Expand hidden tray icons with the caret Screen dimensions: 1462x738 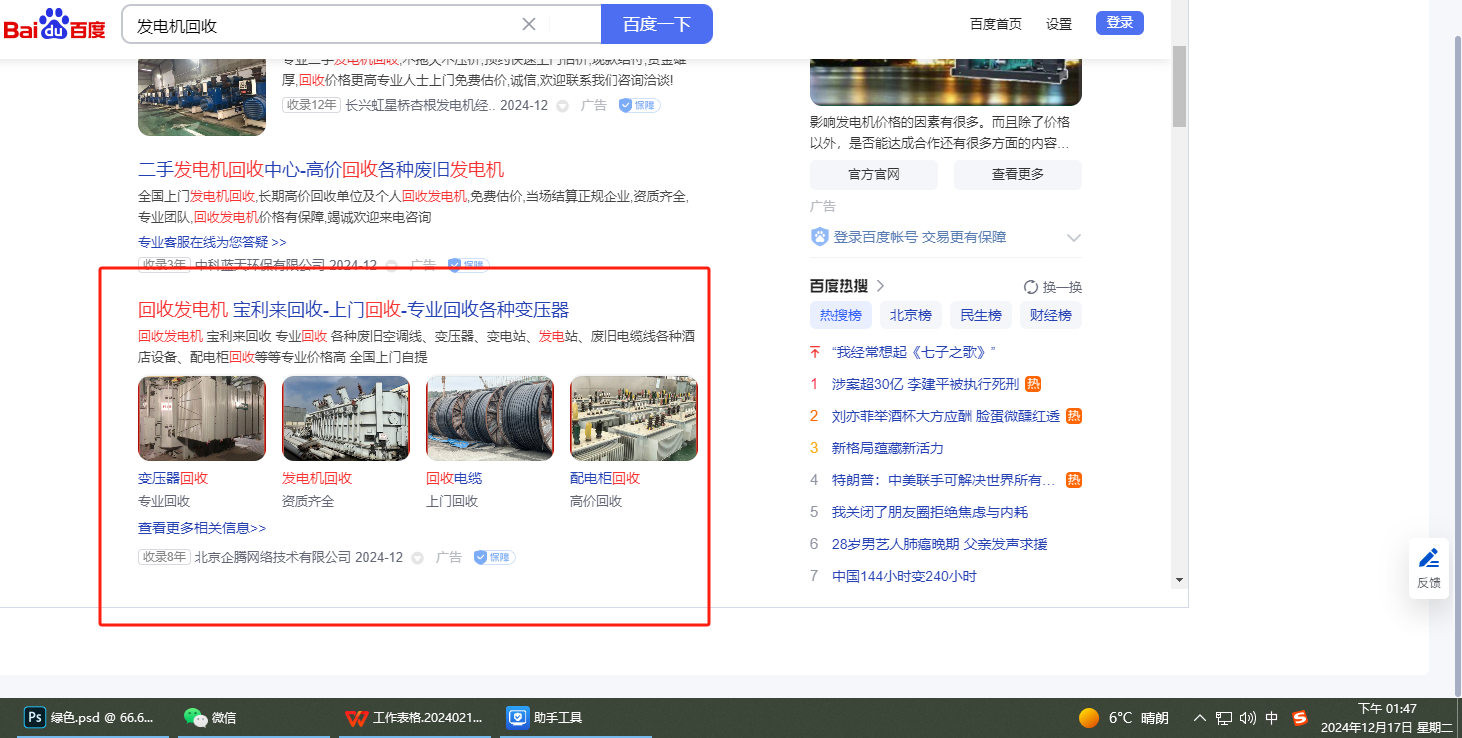pos(1200,717)
